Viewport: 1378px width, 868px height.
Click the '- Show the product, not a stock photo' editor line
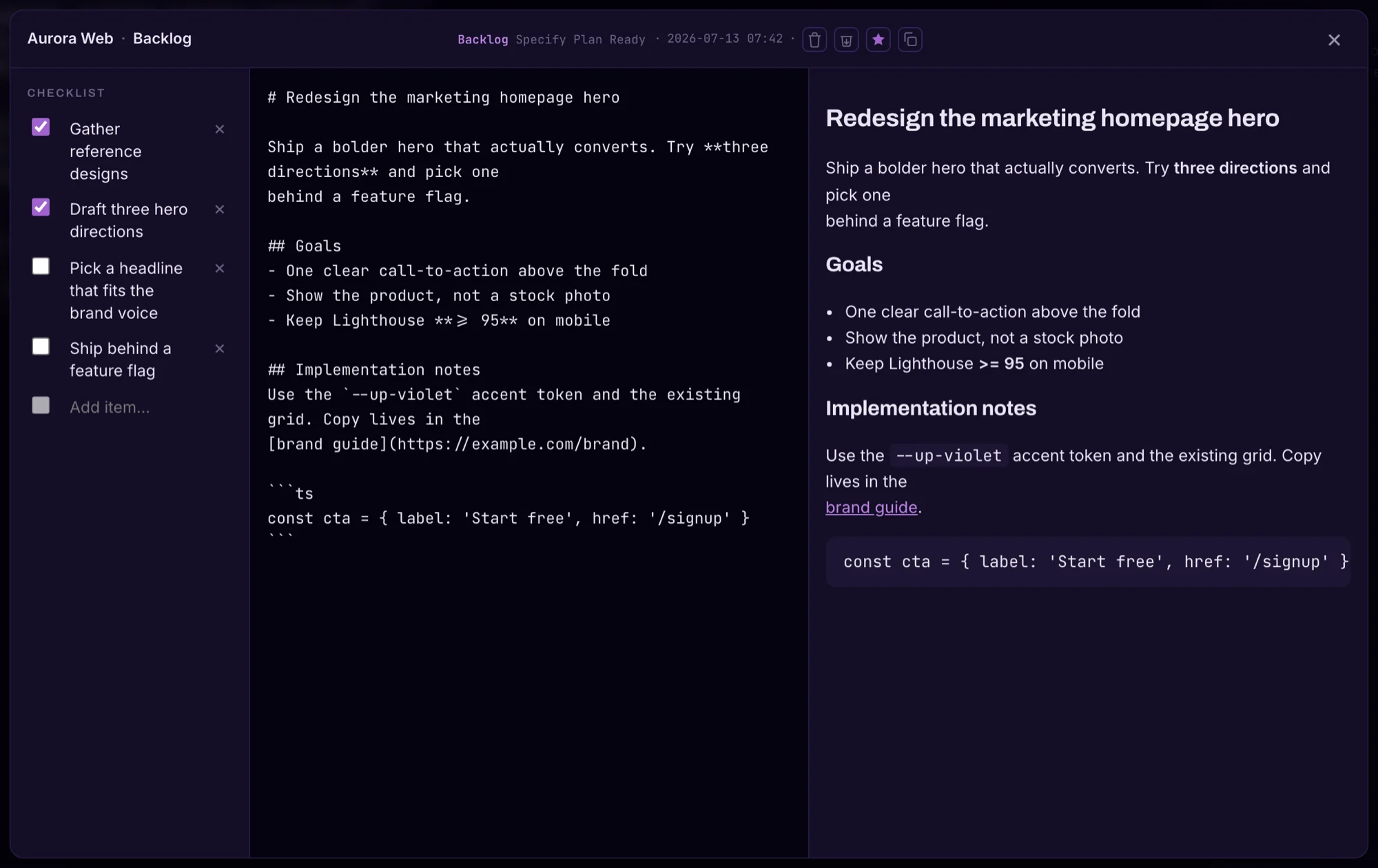coord(439,296)
